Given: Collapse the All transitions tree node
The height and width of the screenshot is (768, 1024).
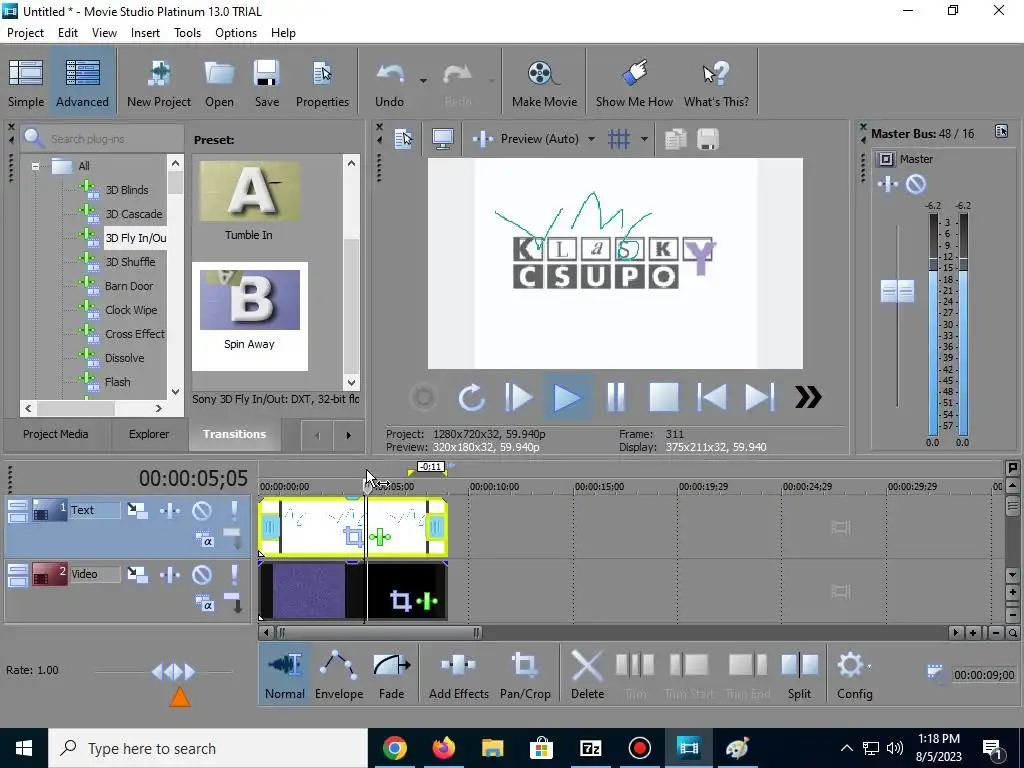Looking at the screenshot, I should tap(35, 166).
